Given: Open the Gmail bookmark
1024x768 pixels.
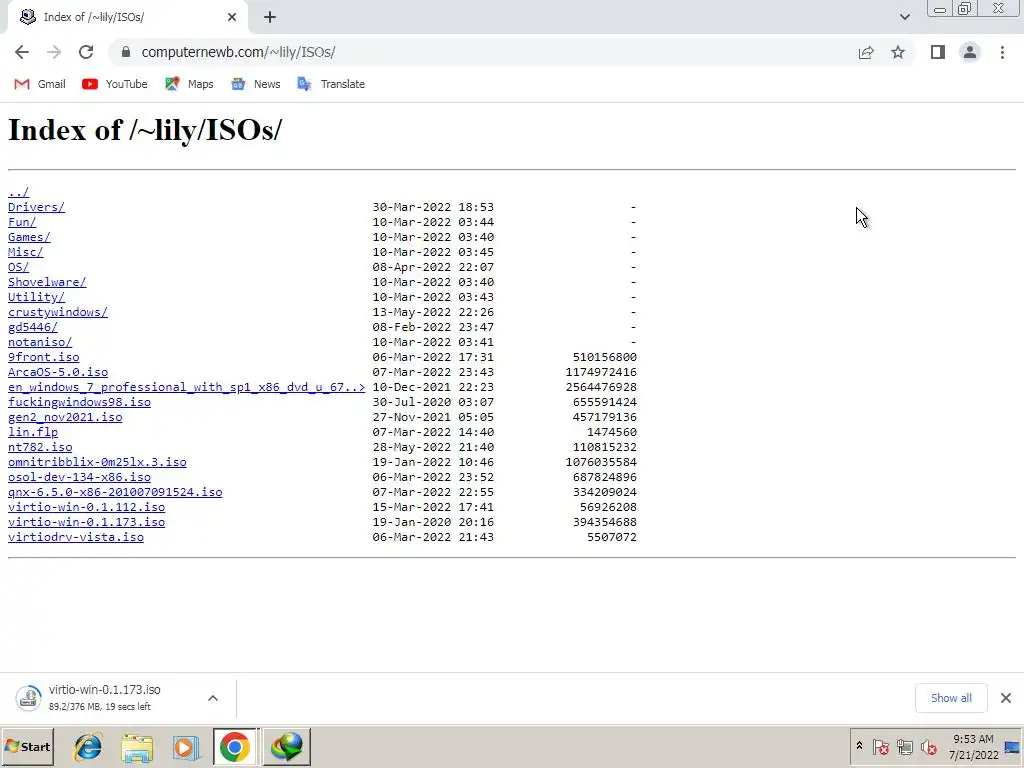Looking at the screenshot, I should coord(40,84).
